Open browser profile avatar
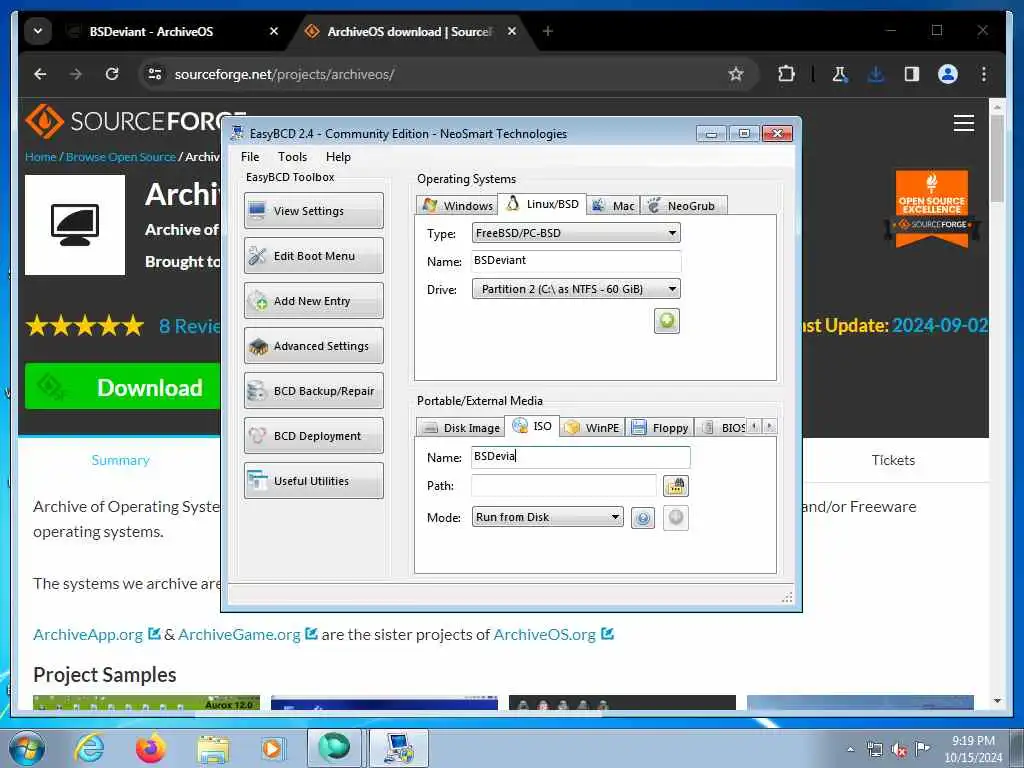Image resolution: width=1024 pixels, height=768 pixels. point(948,74)
